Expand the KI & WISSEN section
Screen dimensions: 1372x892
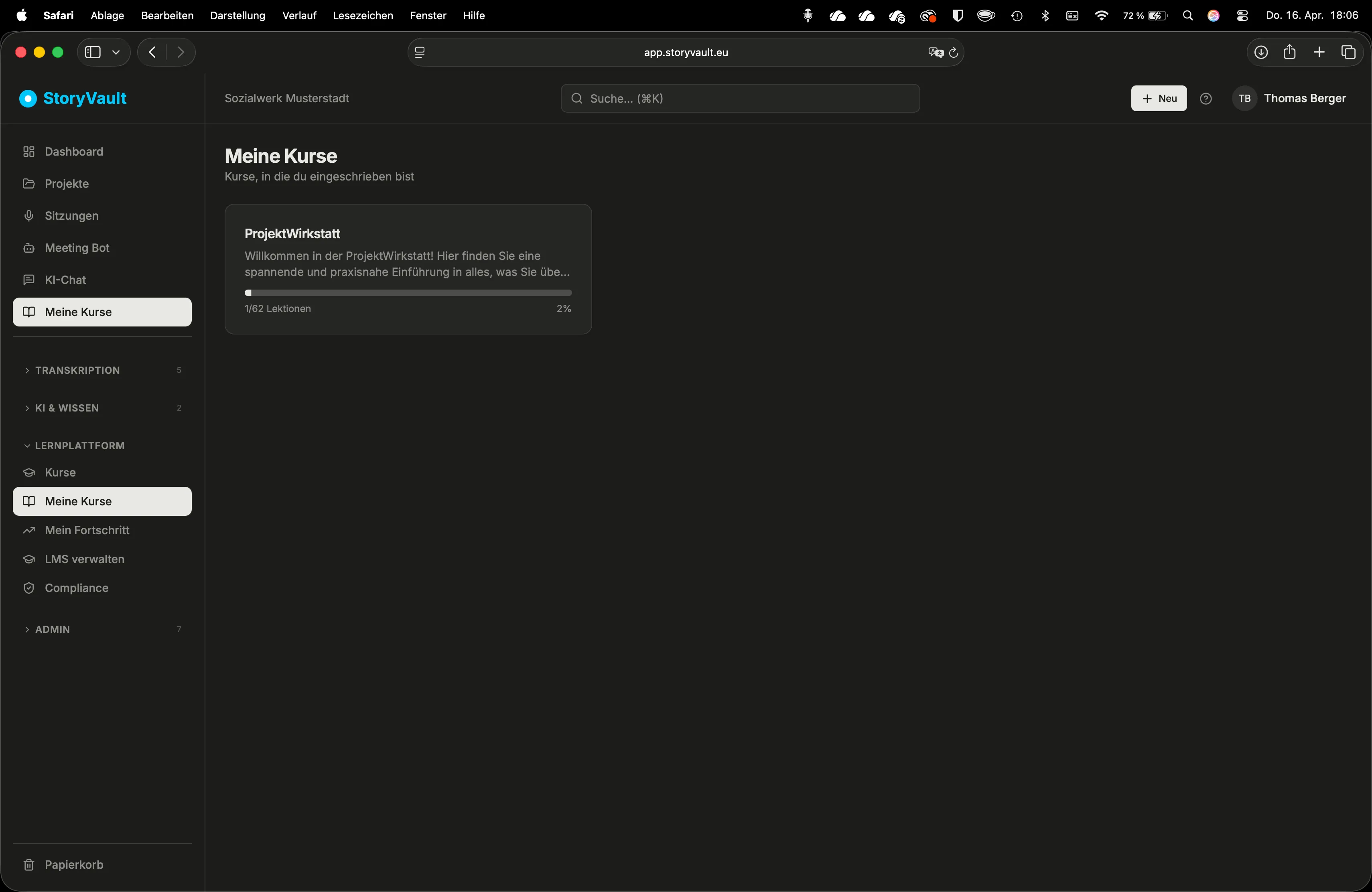[x=102, y=408]
